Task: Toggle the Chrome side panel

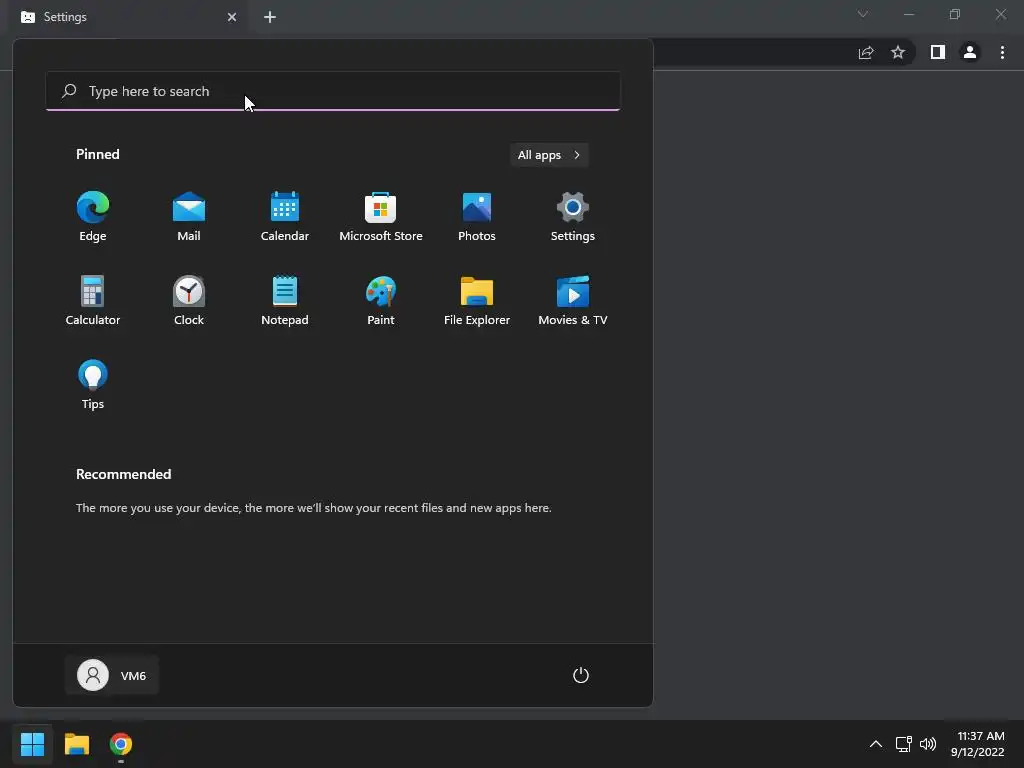Action: (x=938, y=52)
